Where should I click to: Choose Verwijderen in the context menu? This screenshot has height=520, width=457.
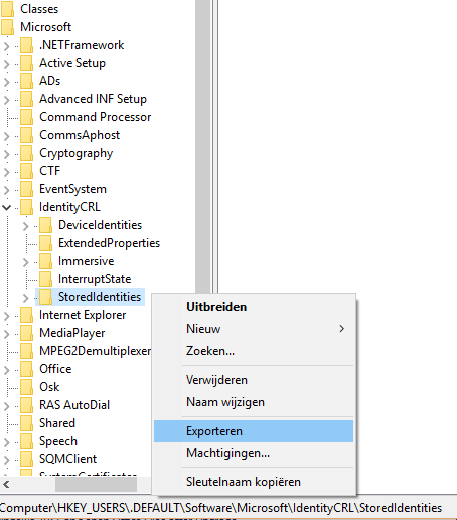(253, 380)
